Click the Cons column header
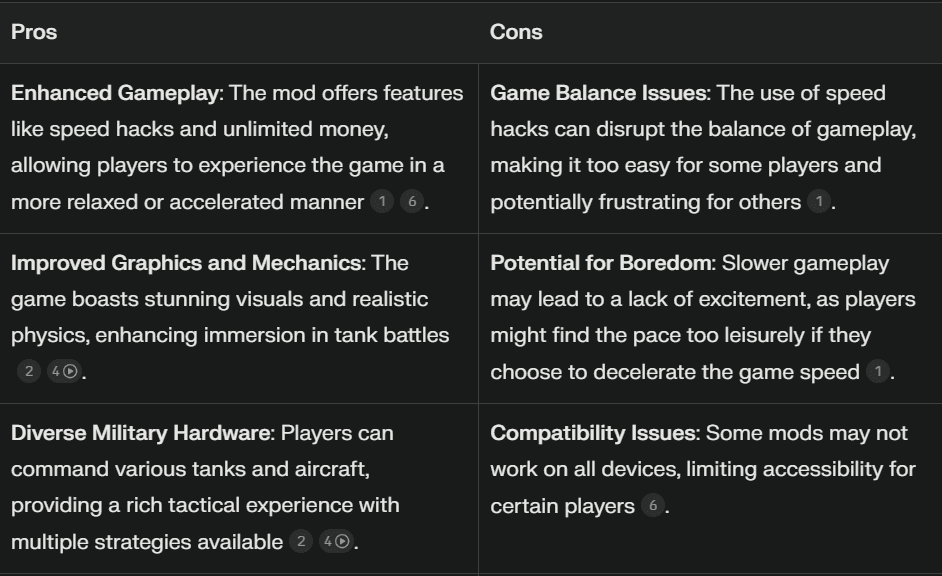This screenshot has height=576, width=942. tap(516, 32)
